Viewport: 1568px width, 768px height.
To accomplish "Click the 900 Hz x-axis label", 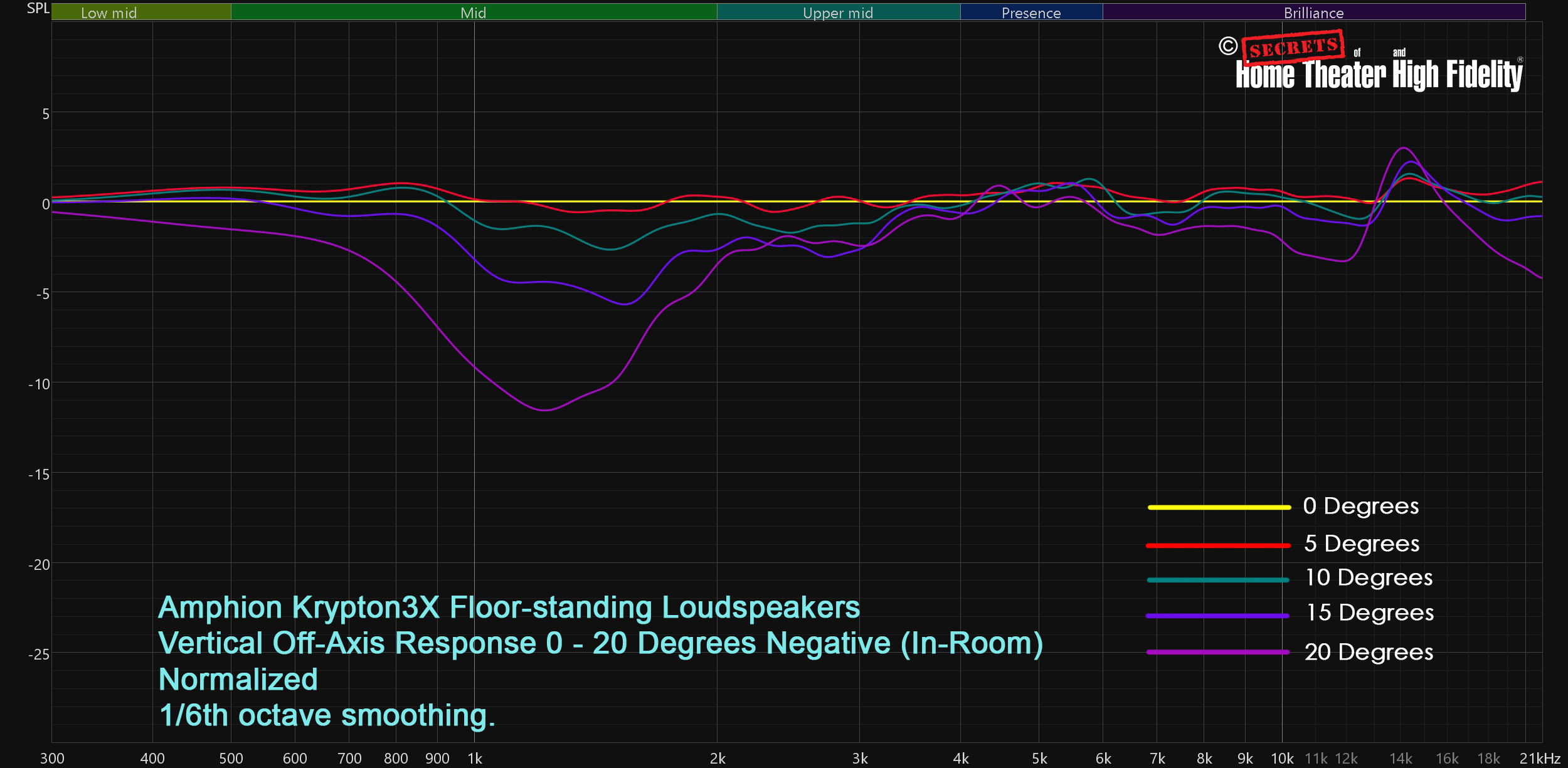I will [437, 759].
